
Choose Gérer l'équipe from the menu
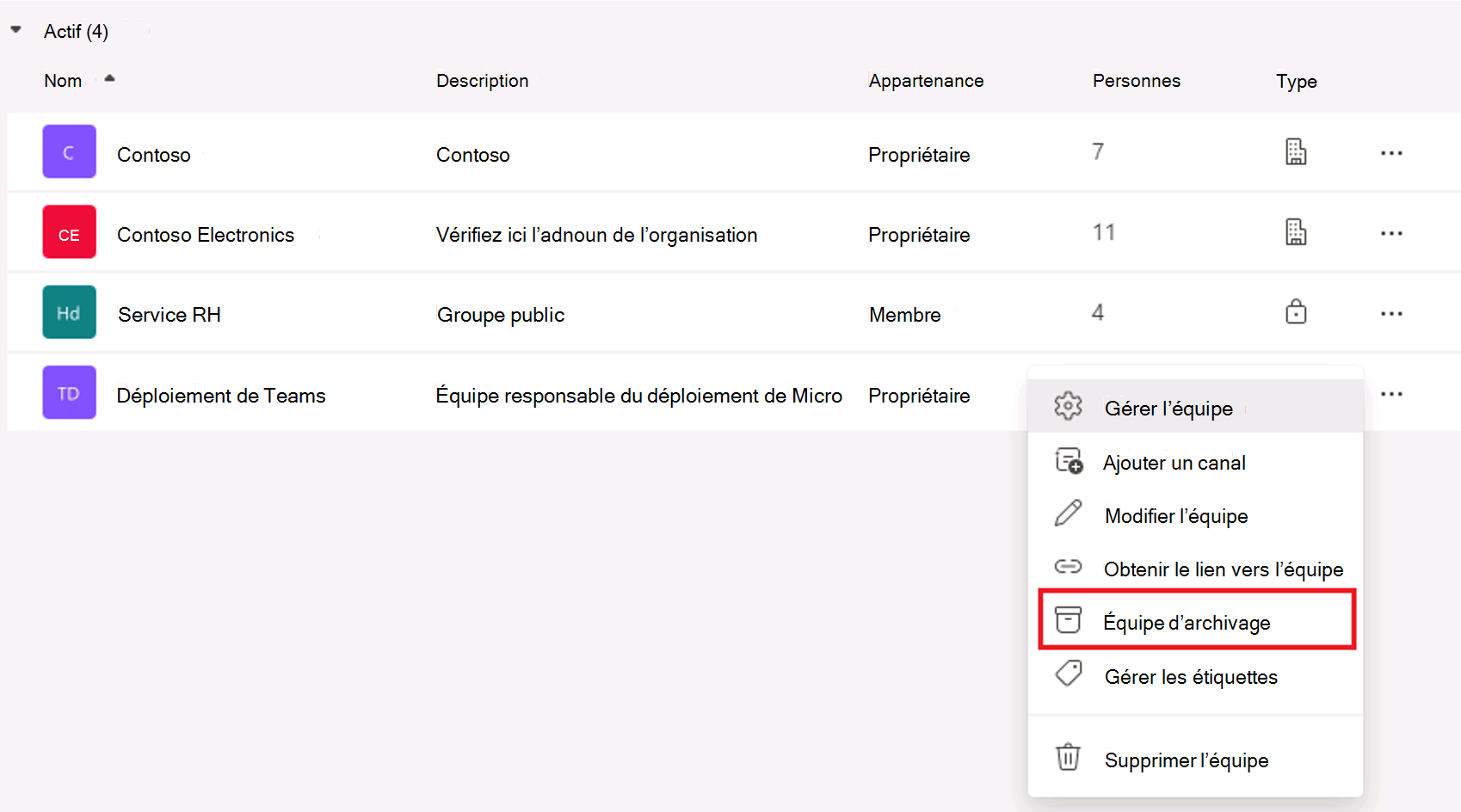coord(1195,406)
